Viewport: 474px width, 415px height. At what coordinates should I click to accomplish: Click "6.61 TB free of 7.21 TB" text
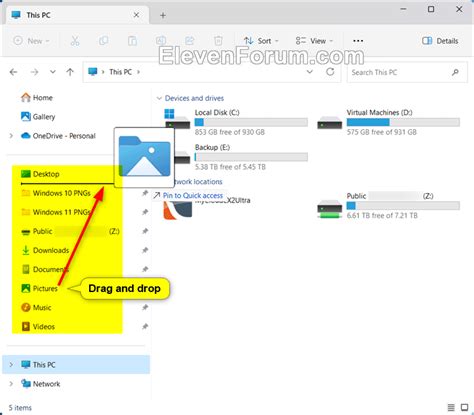pos(382,216)
